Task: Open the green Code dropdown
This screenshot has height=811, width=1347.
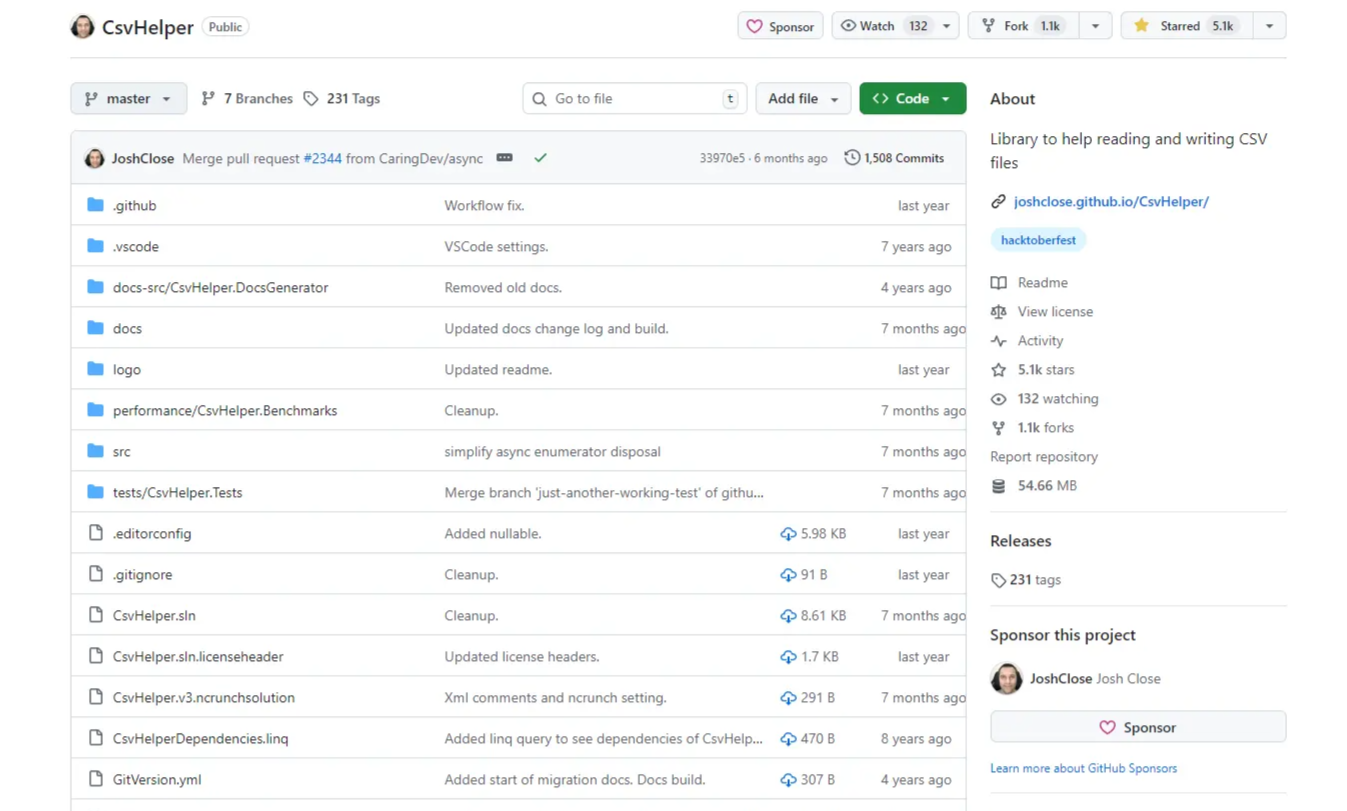Action: (x=912, y=99)
